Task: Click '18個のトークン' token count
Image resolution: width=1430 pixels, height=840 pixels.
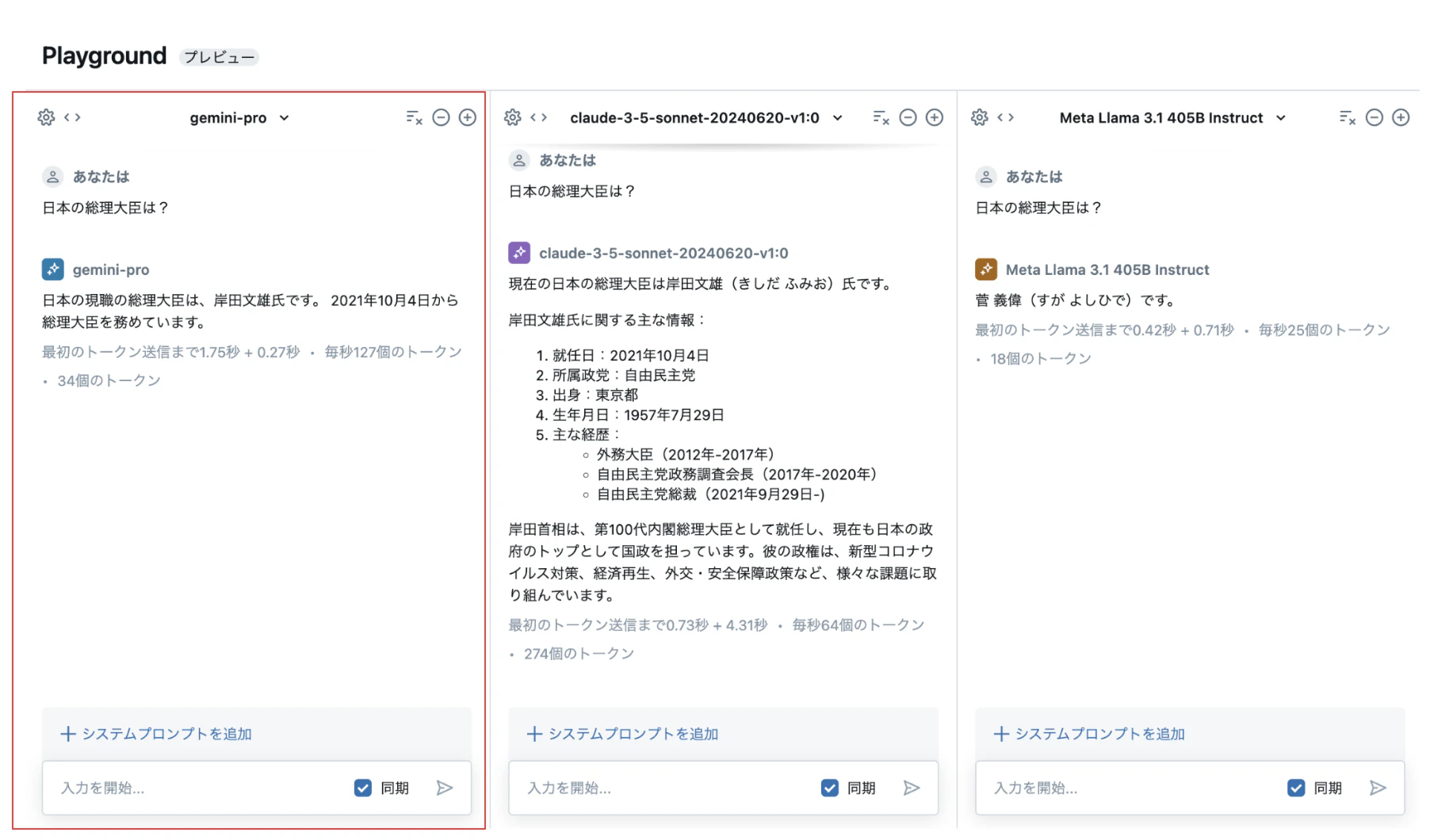Action: click(1041, 358)
